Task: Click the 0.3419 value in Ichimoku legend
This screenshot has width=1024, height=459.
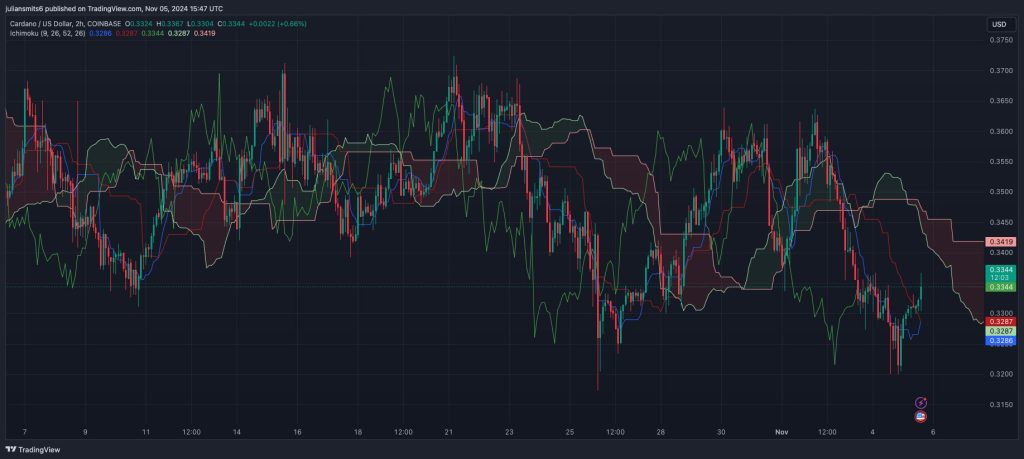Action: (x=205, y=33)
